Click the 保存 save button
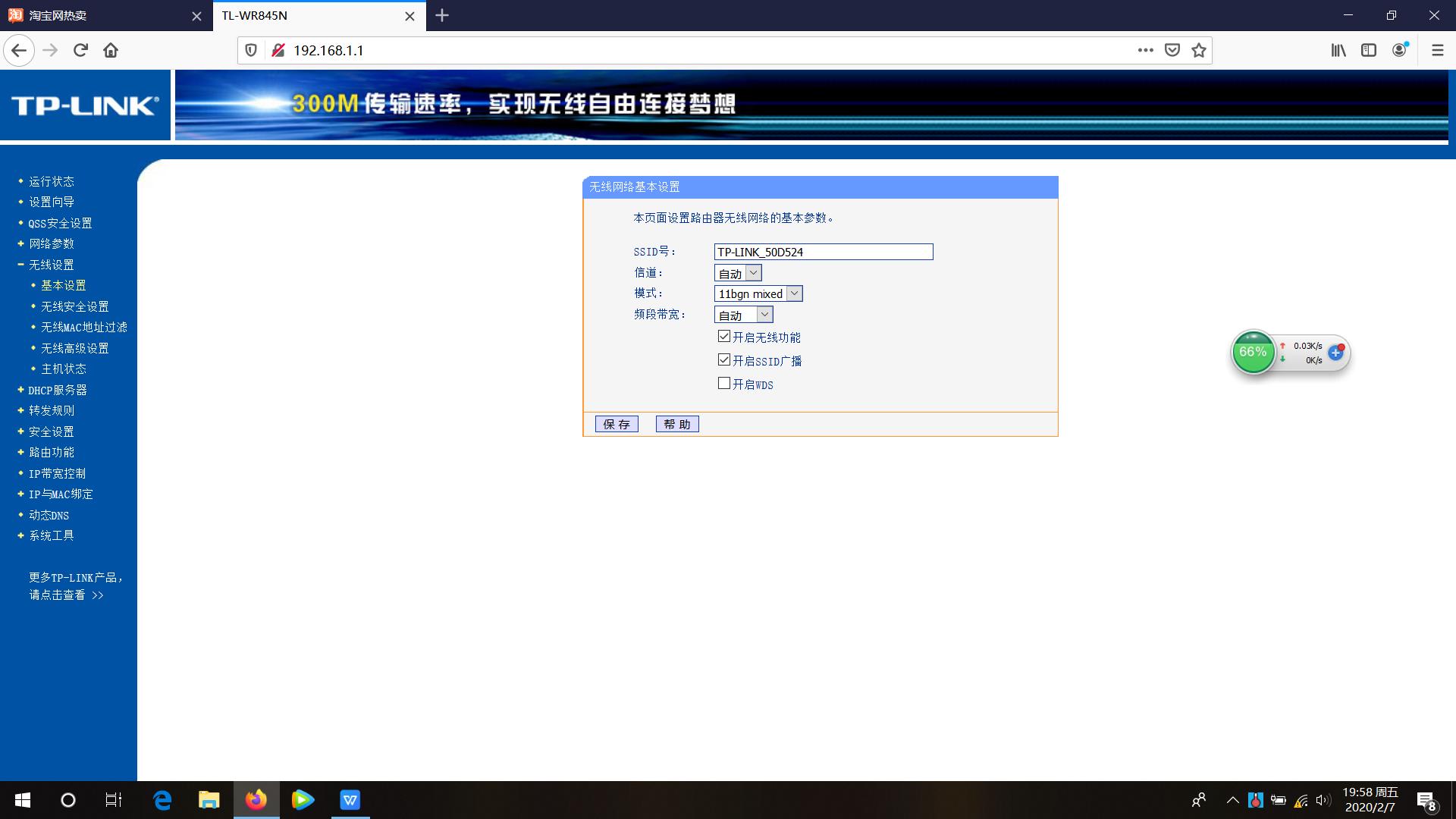The image size is (1456, 819). 617,424
